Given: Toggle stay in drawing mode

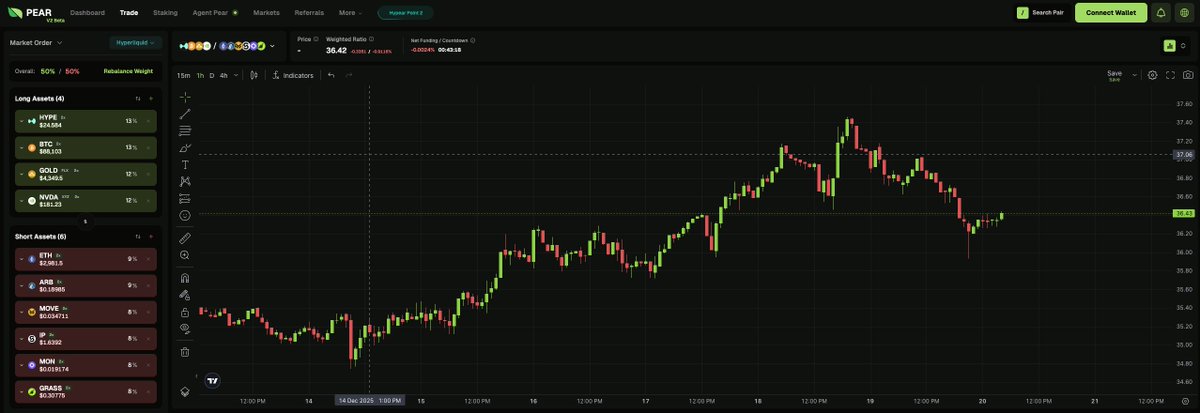Looking at the screenshot, I should (x=185, y=295).
